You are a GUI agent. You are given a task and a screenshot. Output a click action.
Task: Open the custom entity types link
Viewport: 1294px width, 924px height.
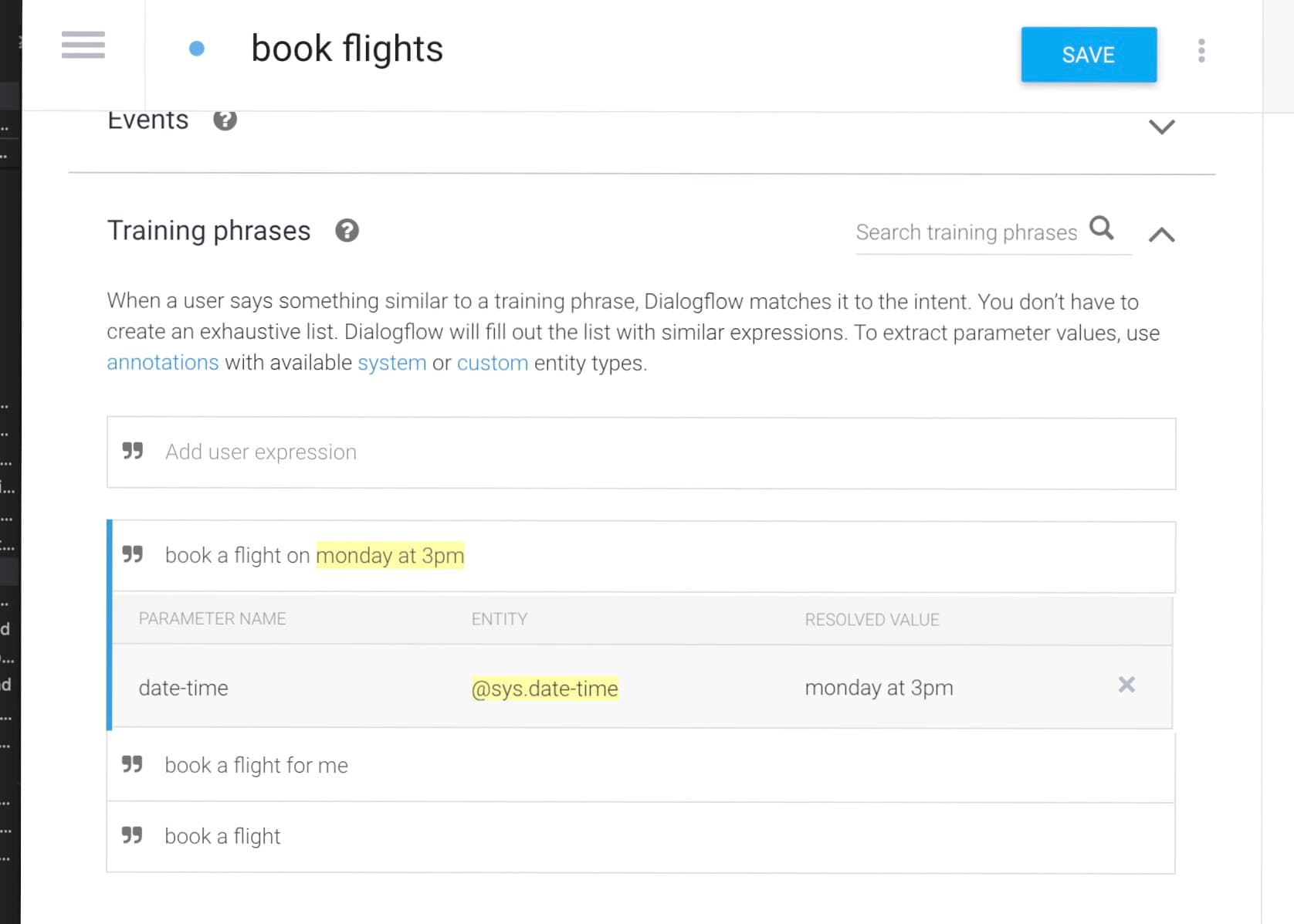coord(493,363)
